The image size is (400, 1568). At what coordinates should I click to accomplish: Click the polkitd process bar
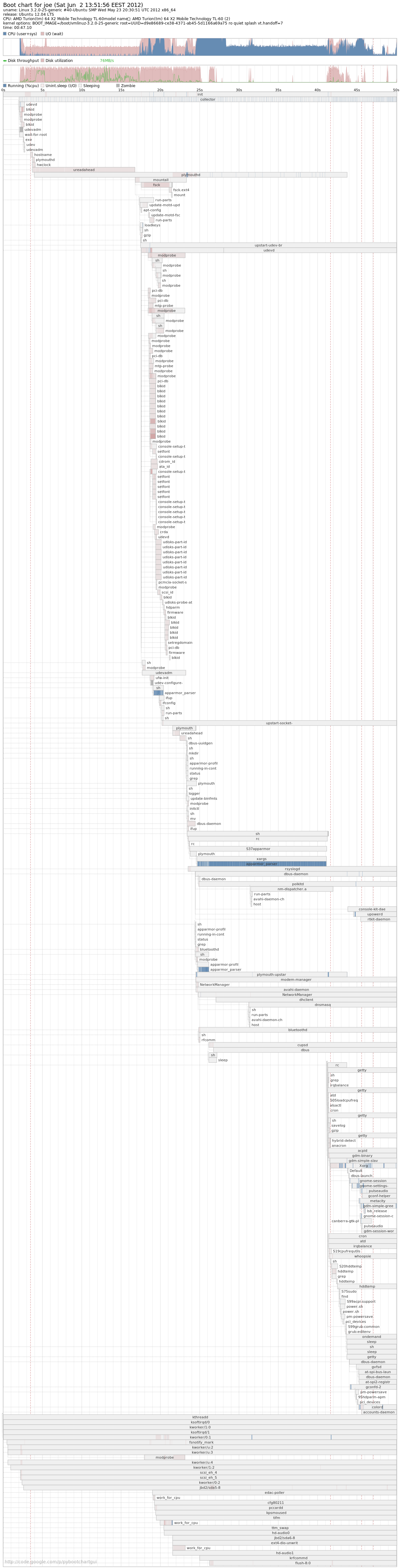point(298,884)
